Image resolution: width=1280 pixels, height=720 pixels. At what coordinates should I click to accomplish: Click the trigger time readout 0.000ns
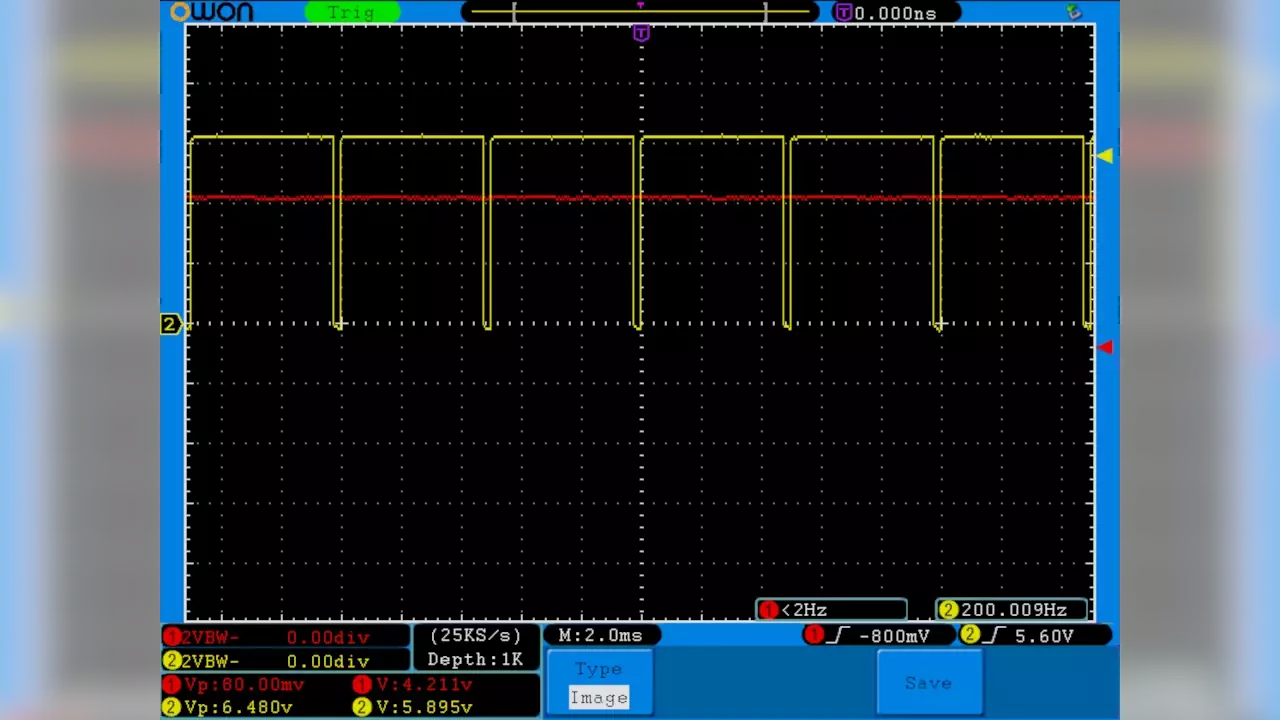point(895,13)
